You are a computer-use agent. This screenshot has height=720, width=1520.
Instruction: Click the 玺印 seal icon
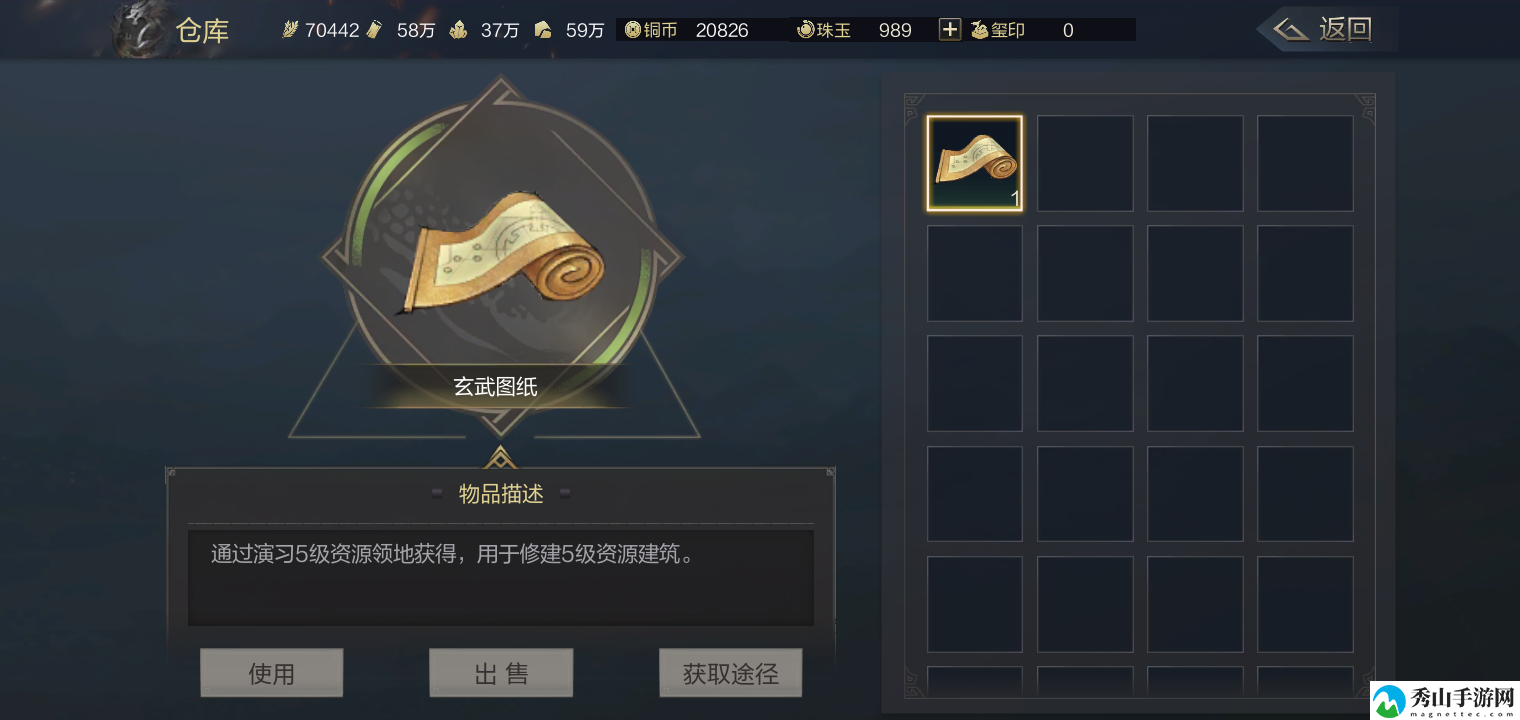point(979,30)
